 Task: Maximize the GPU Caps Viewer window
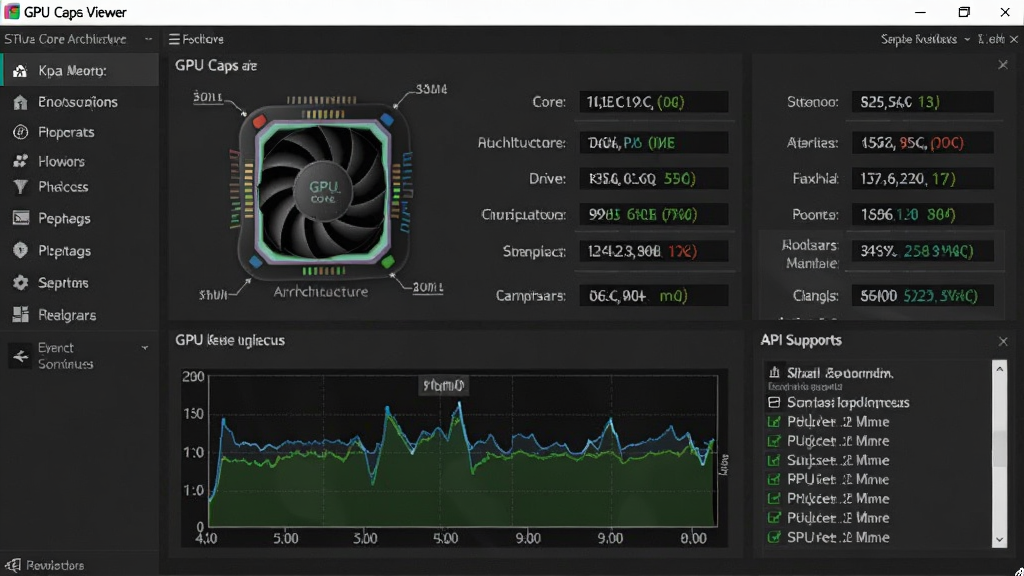(964, 12)
